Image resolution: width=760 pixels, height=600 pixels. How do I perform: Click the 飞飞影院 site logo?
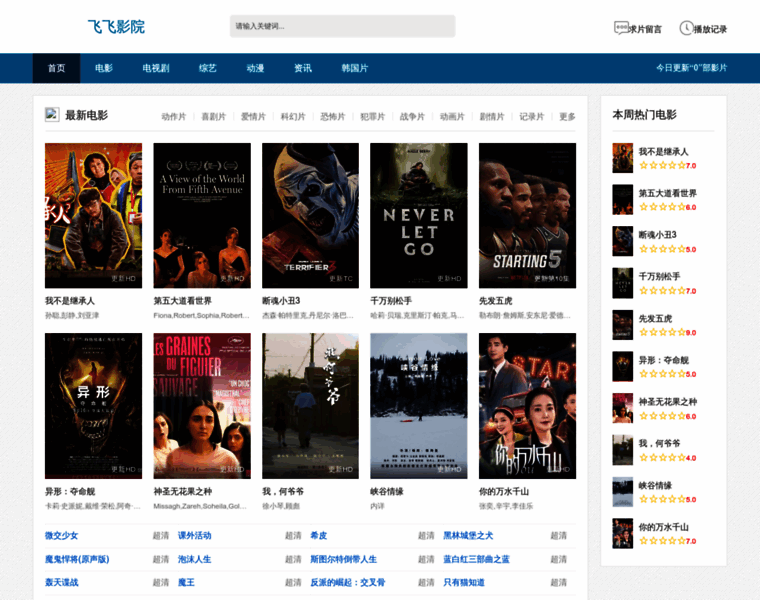pyautogui.click(x=116, y=26)
